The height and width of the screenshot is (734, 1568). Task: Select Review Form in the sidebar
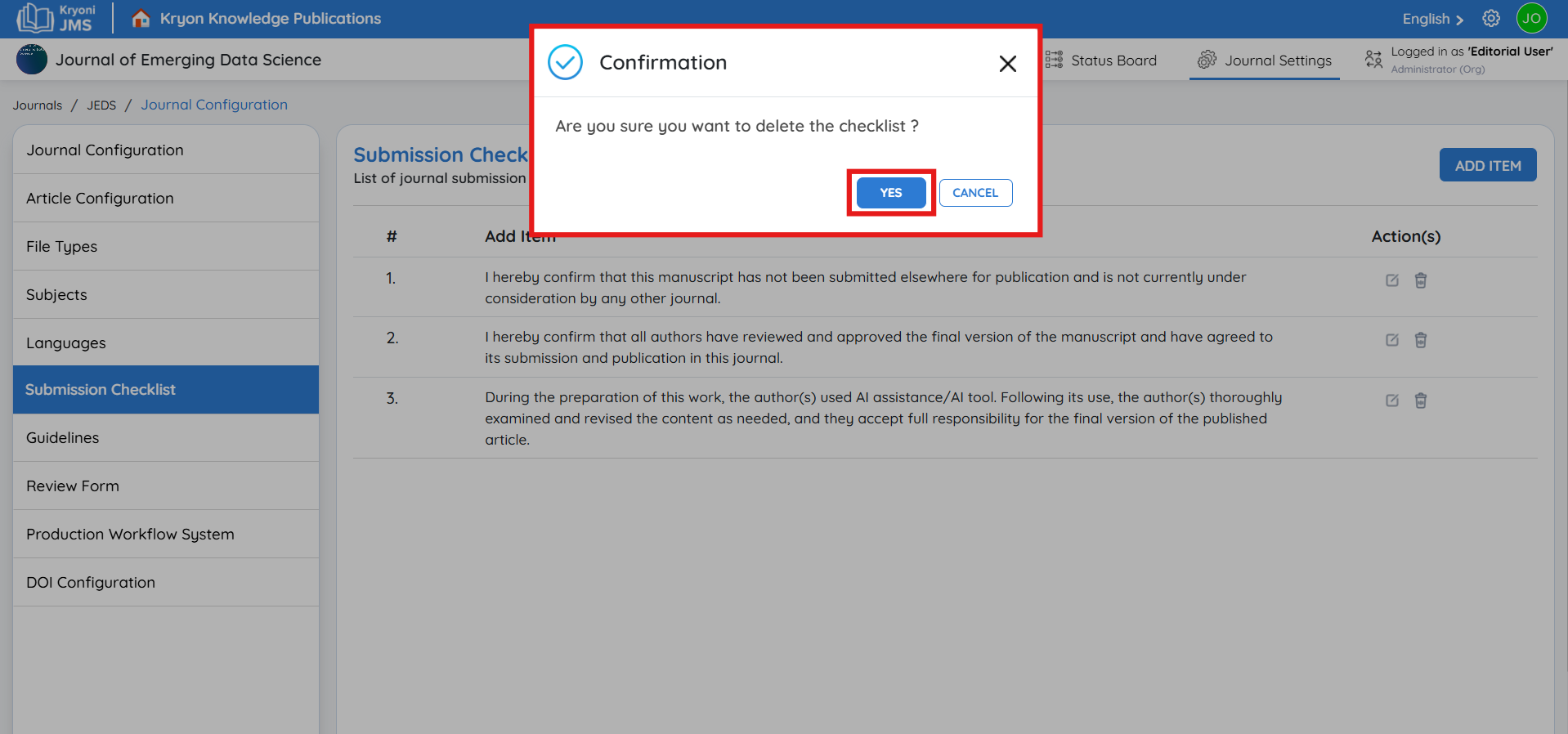[73, 486]
